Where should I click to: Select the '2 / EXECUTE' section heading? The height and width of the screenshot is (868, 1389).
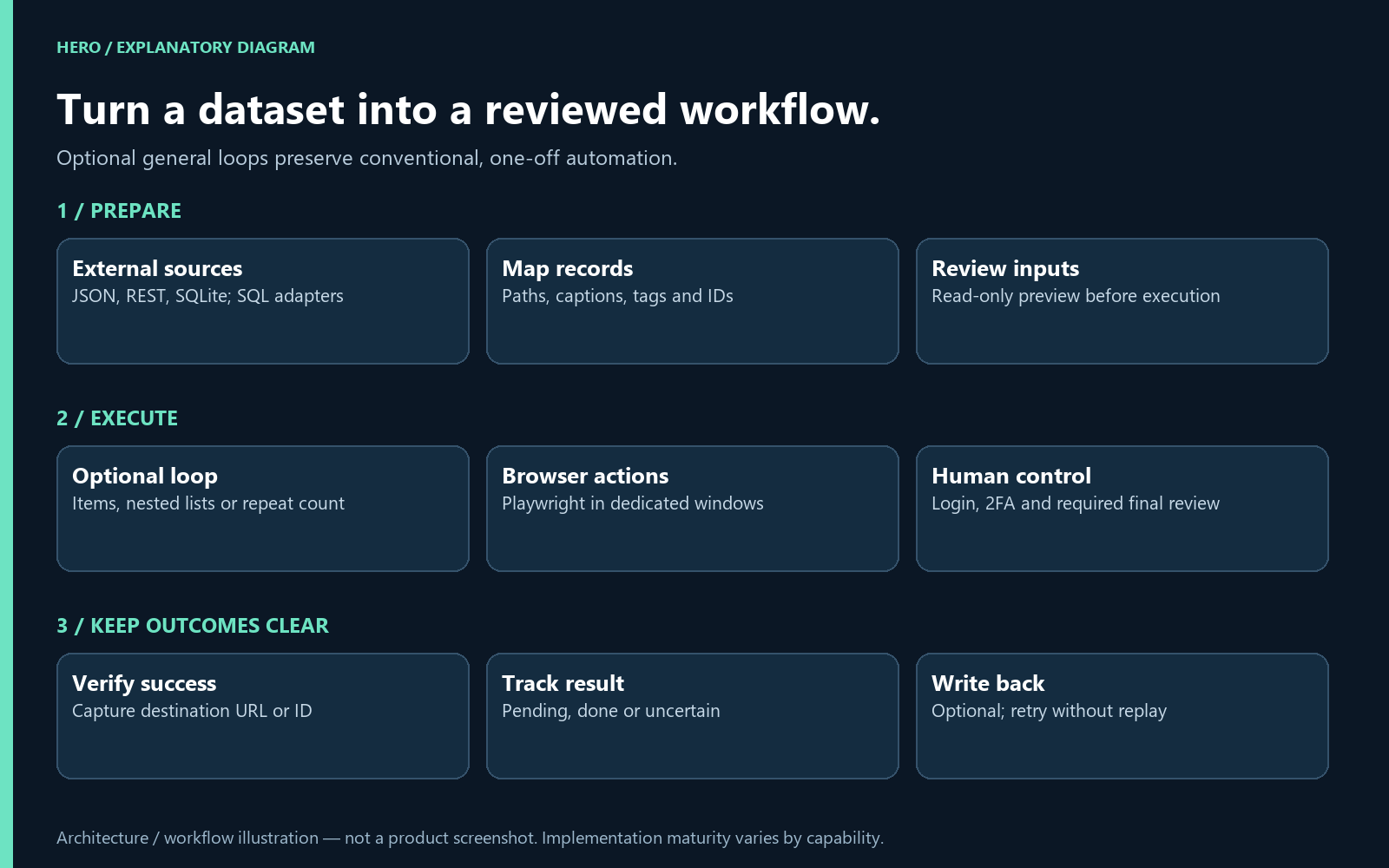click(x=117, y=418)
